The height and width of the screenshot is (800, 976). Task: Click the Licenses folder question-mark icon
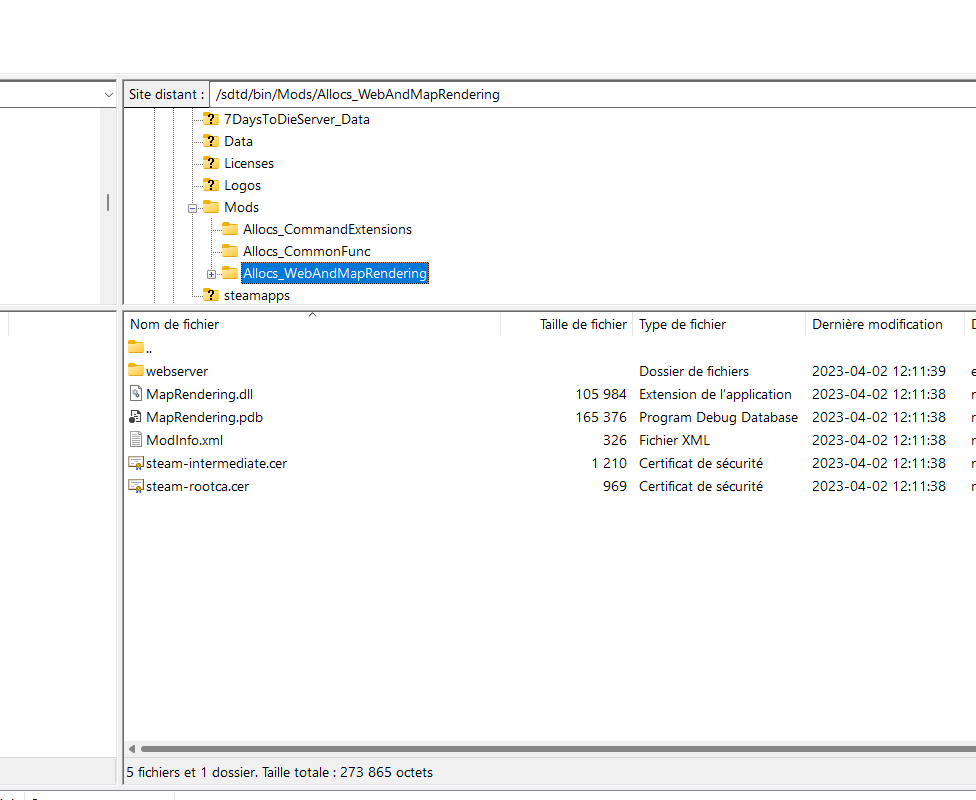pos(211,163)
